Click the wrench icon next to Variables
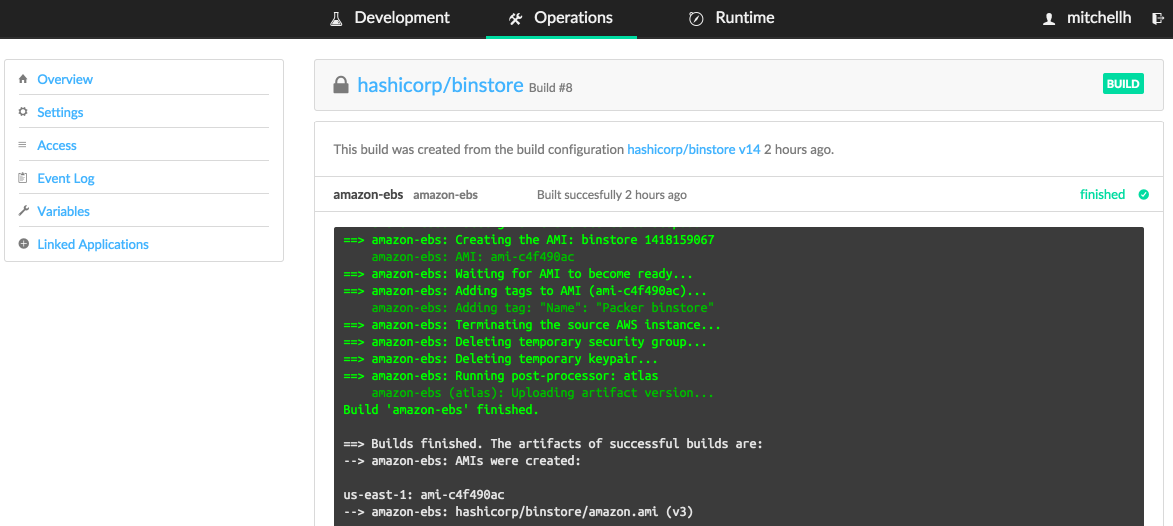Viewport: 1173px width, 526px height. pyautogui.click(x=23, y=211)
